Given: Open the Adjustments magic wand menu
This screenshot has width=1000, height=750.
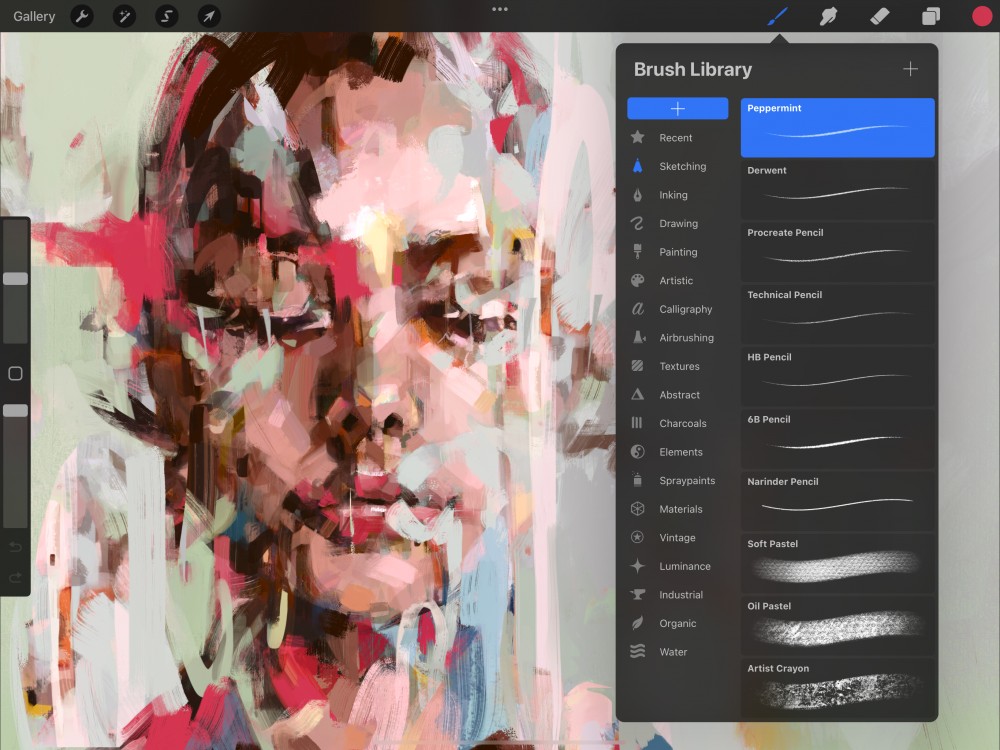Looking at the screenshot, I should 124,16.
